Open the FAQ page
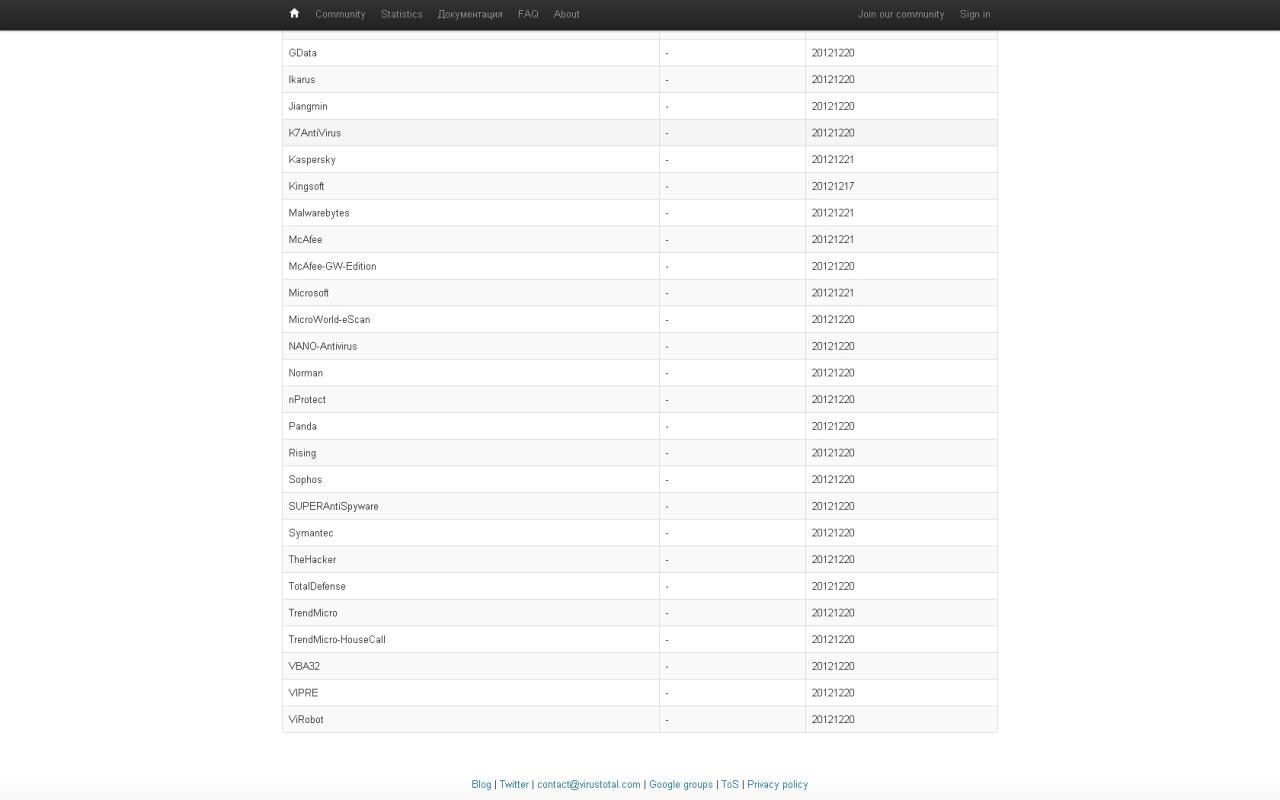Image resolution: width=1280 pixels, height=800 pixels. coord(528,14)
